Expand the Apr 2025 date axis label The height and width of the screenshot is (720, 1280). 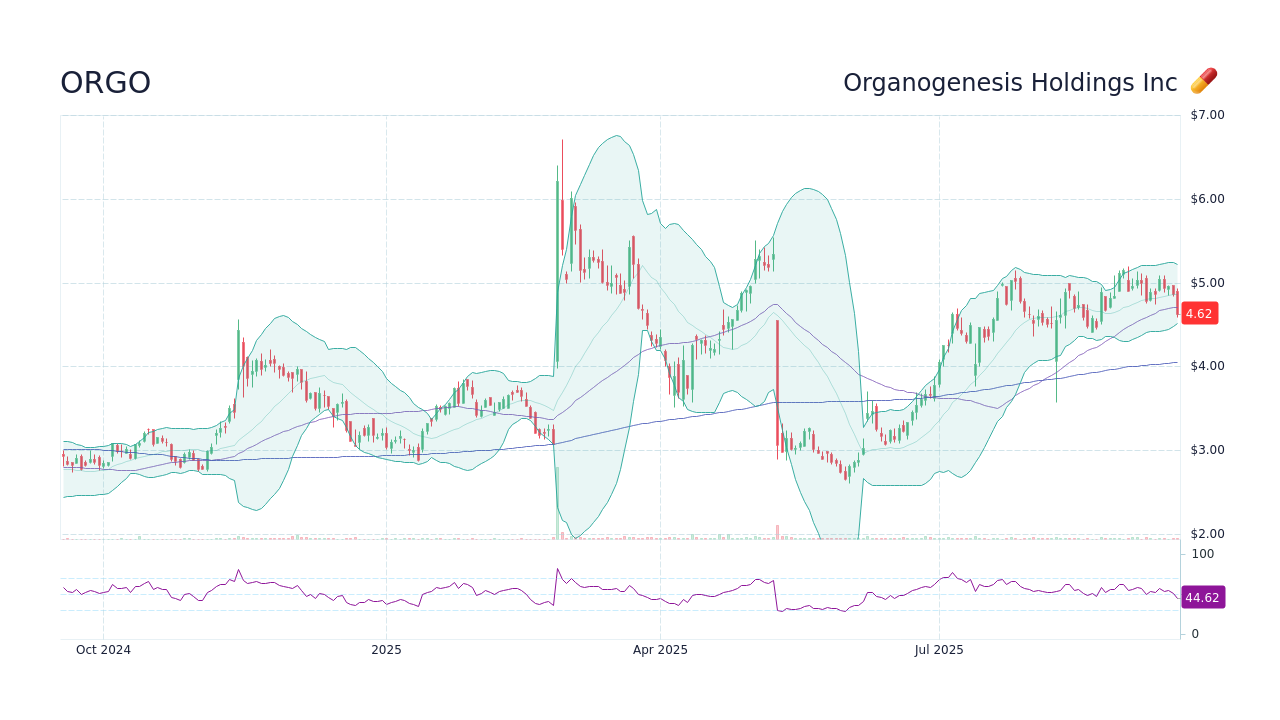tap(659, 649)
